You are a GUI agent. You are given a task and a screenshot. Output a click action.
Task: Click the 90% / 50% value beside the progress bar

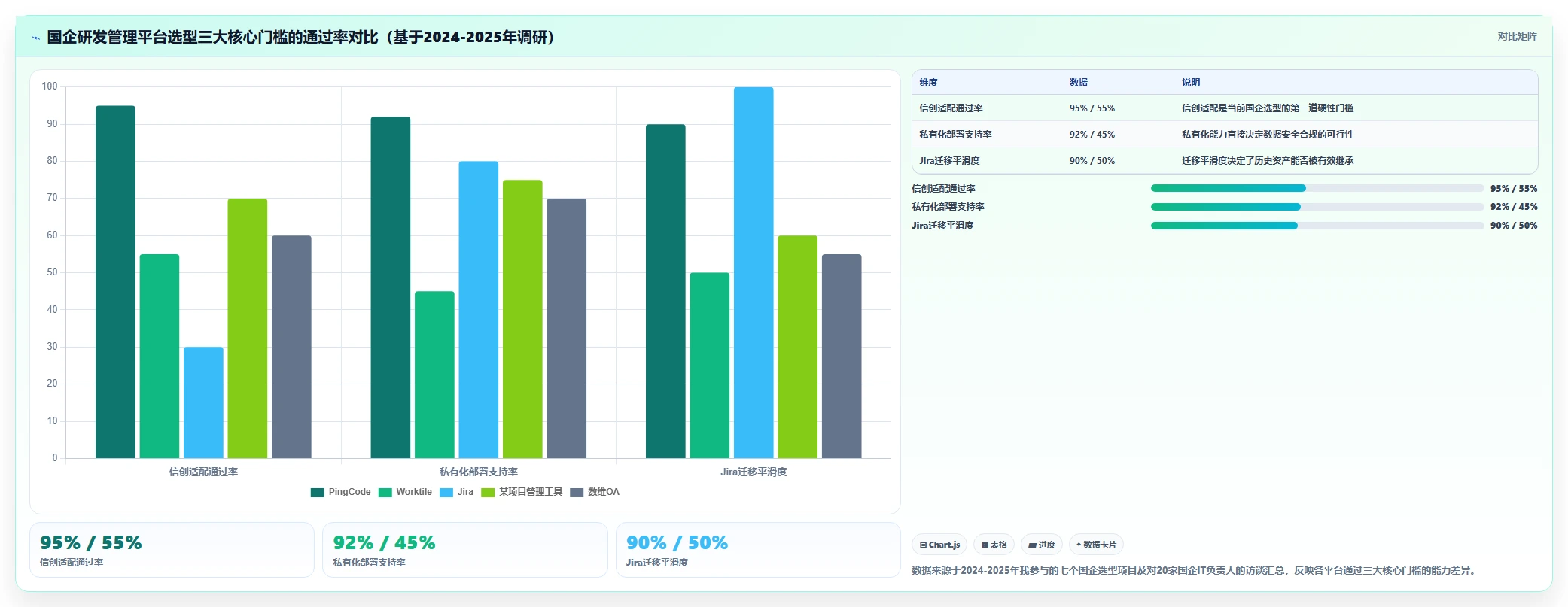1514,226
